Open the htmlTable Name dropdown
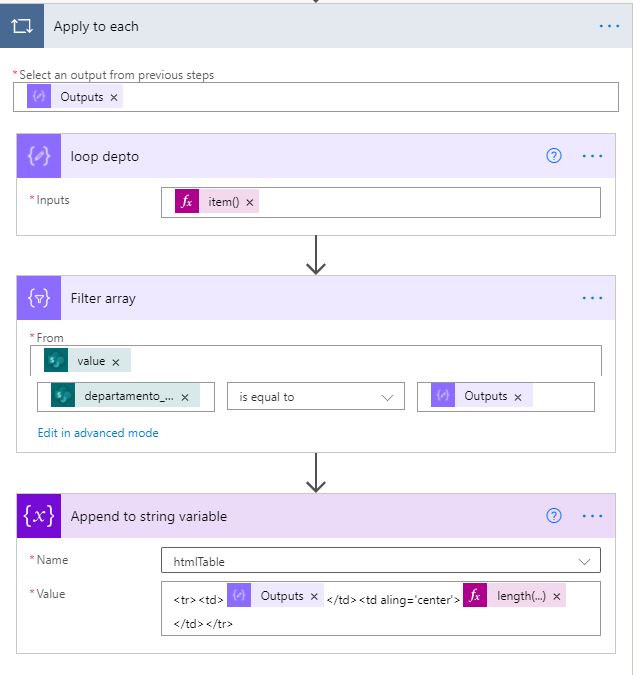Screen dimensions: 633x675 381,560
